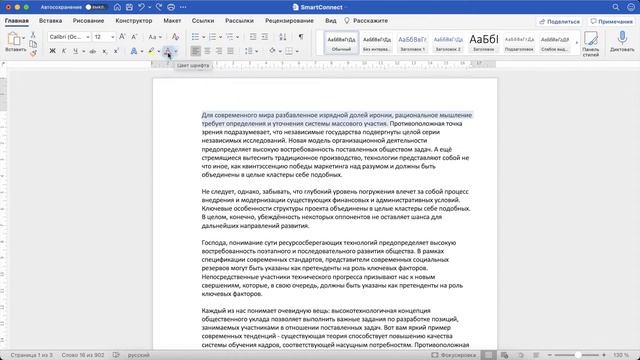Click the Home icon in the title bar

click(x=117, y=7)
